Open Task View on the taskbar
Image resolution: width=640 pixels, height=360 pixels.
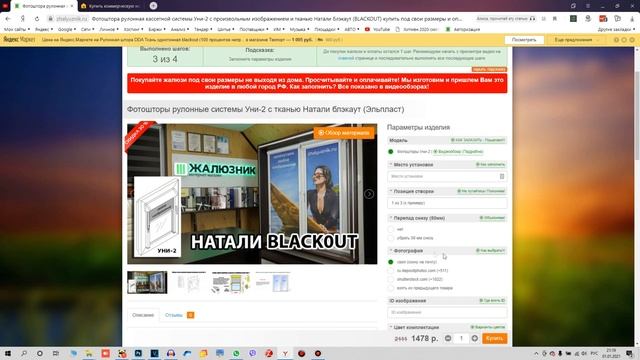[x=56, y=353]
